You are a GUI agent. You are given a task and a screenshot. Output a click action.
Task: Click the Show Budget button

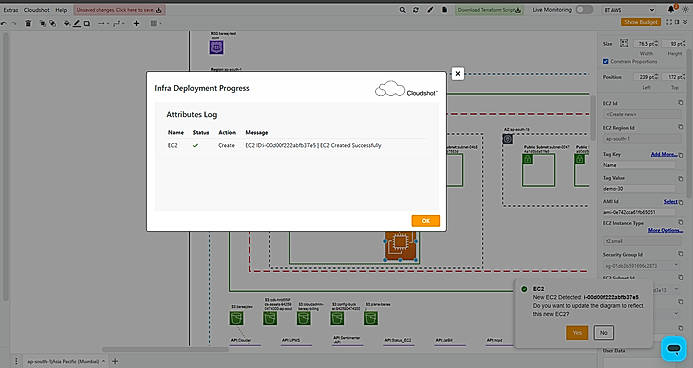coord(641,22)
